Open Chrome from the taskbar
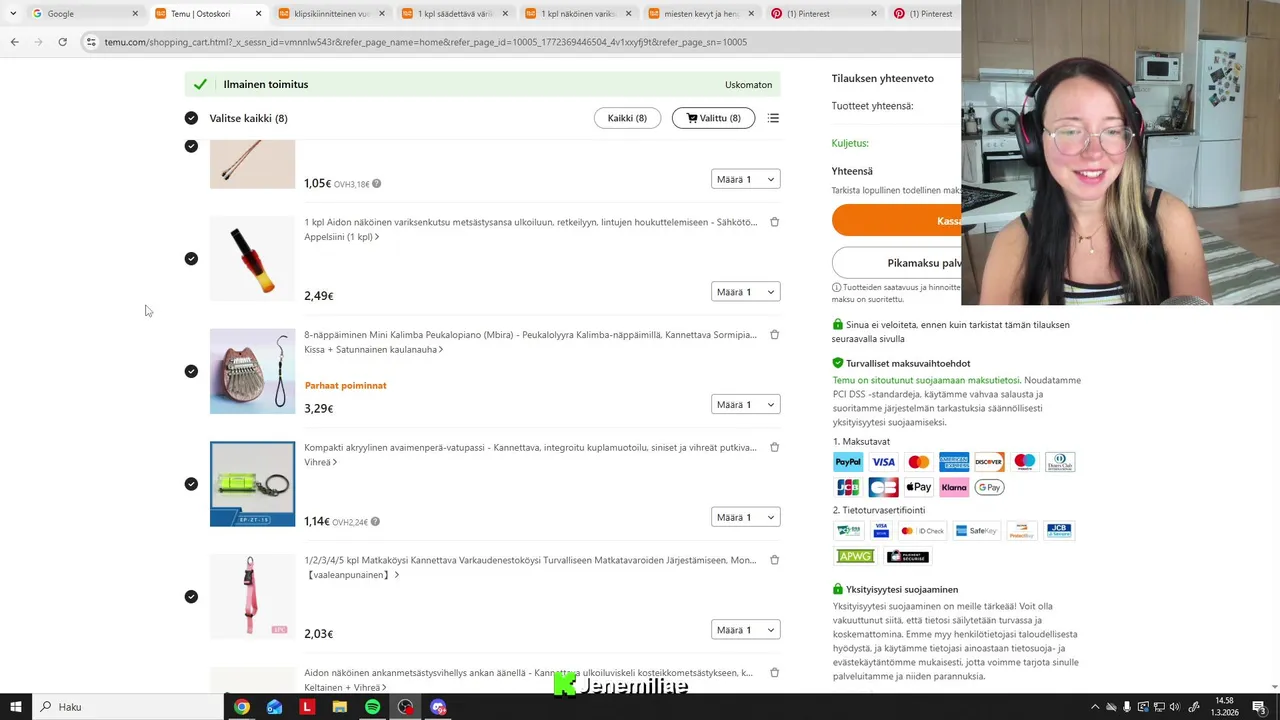The height and width of the screenshot is (720, 1280). click(x=242, y=707)
